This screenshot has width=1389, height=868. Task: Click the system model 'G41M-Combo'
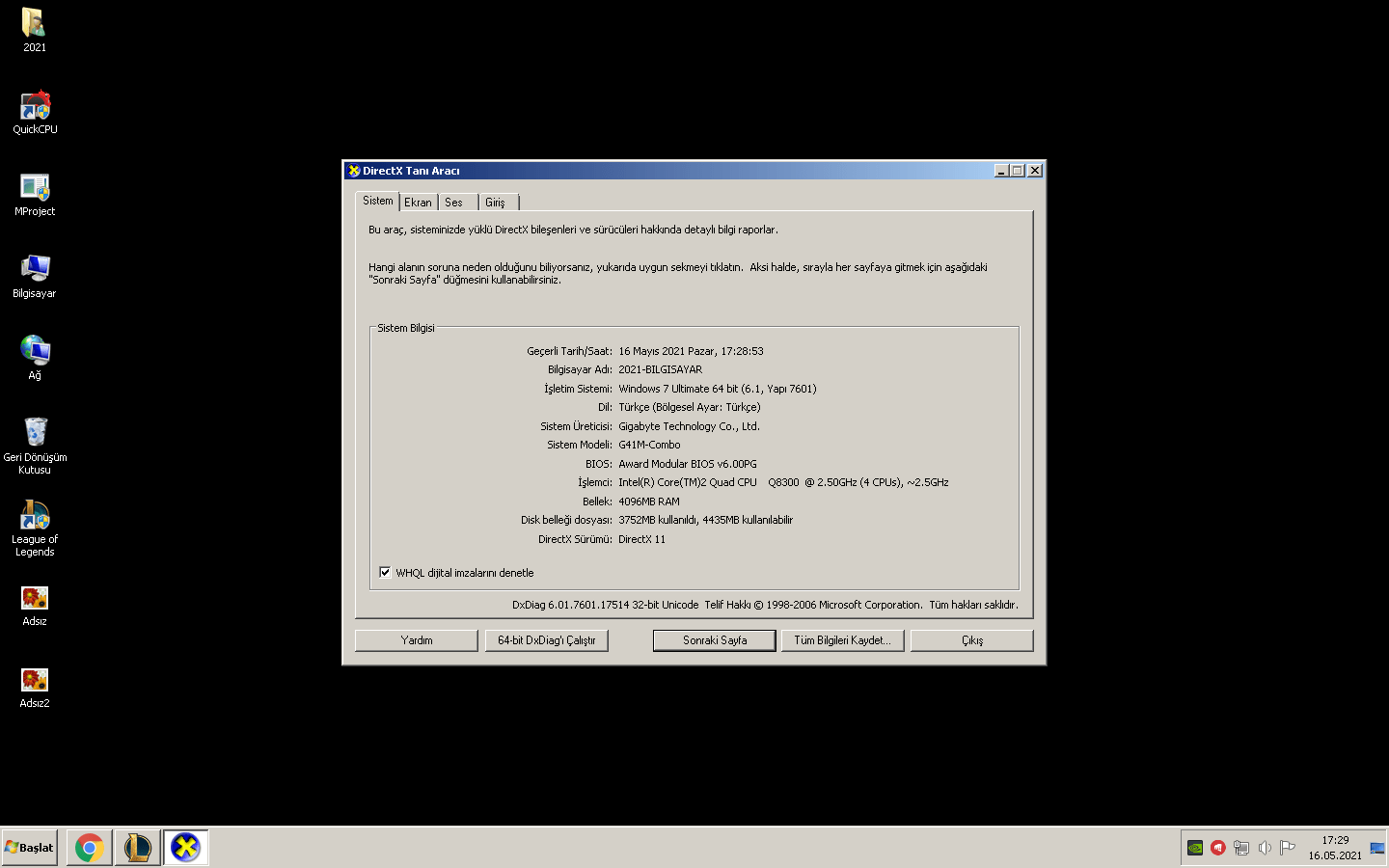click(649, 445)
